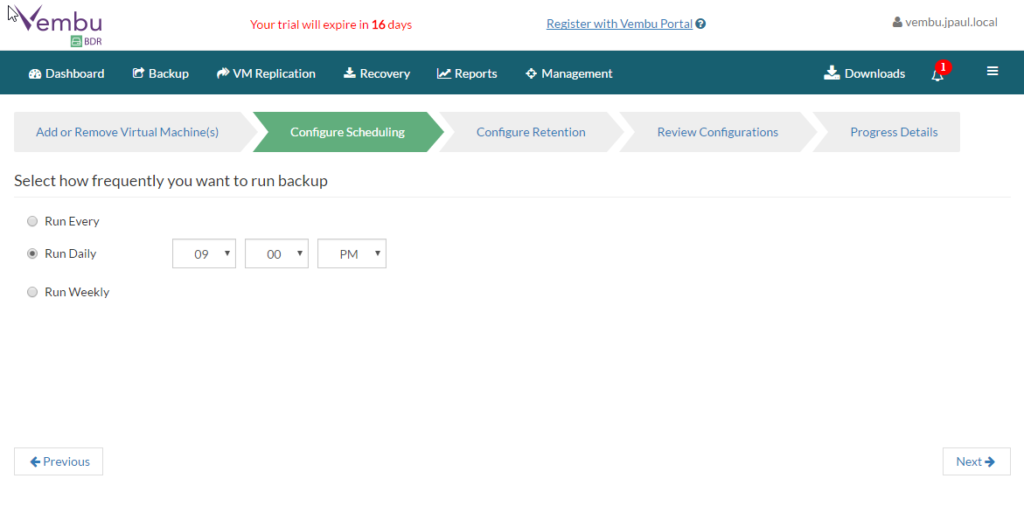Image resolution: width=1024 pixels, height=527 pixels.
Task: Open the Recovery menu
Action: pos(377,73)
